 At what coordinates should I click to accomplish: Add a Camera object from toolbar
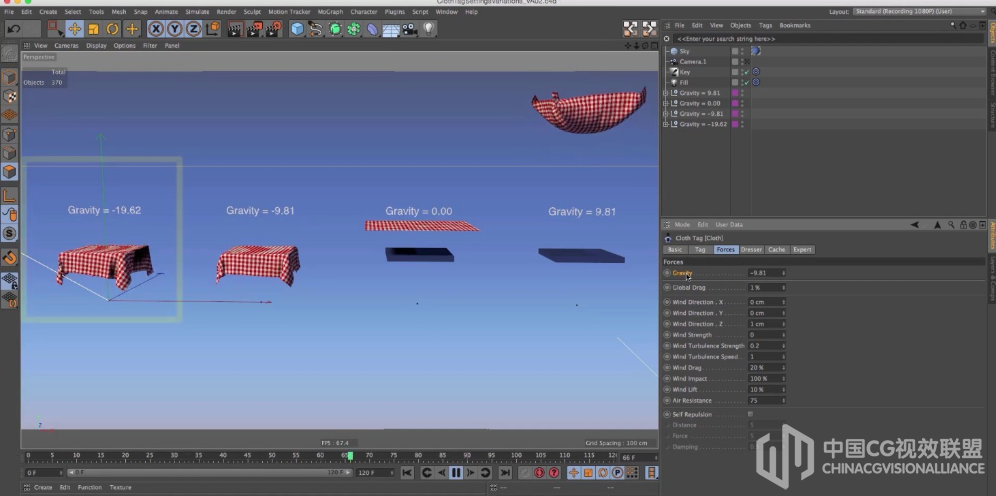pos(410,29)
